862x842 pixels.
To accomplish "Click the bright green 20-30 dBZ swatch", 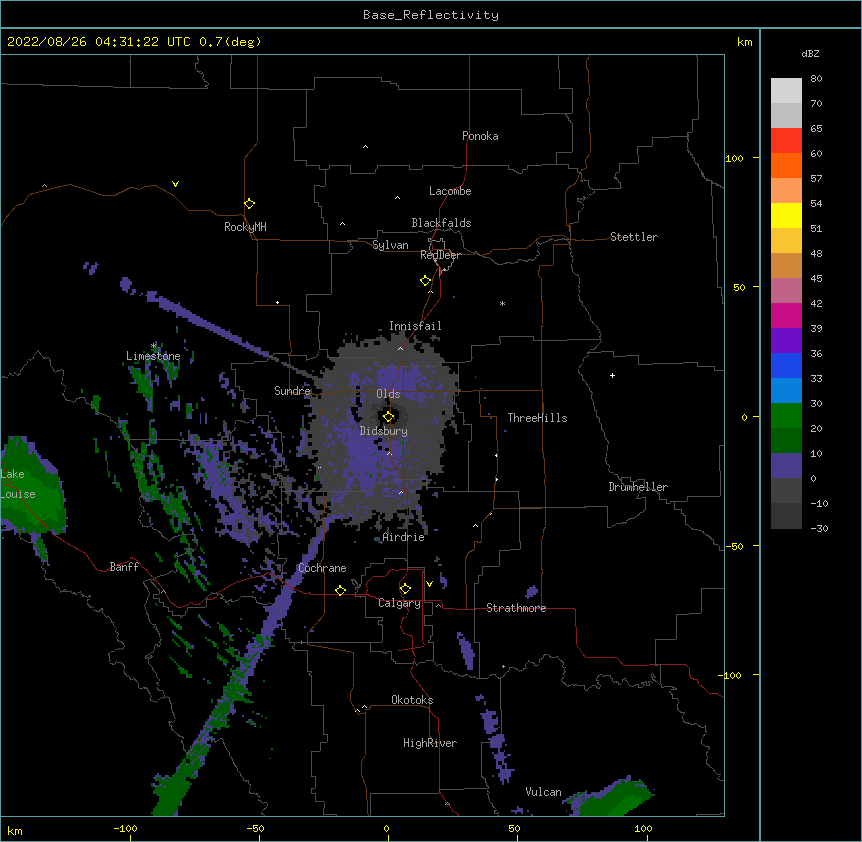I will coord(786,416).
